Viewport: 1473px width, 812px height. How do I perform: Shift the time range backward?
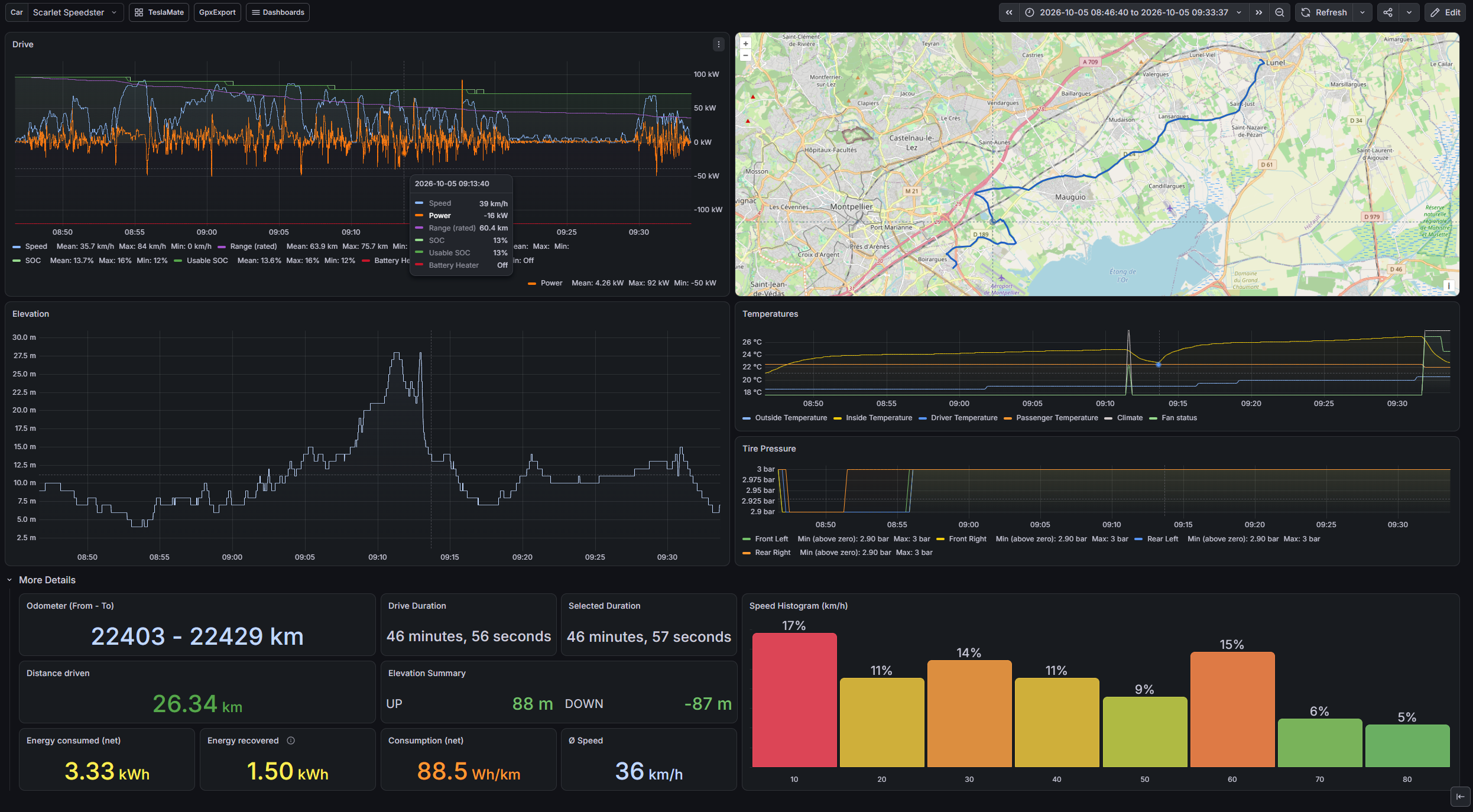pyautogui.click(x=1009, y=12)
